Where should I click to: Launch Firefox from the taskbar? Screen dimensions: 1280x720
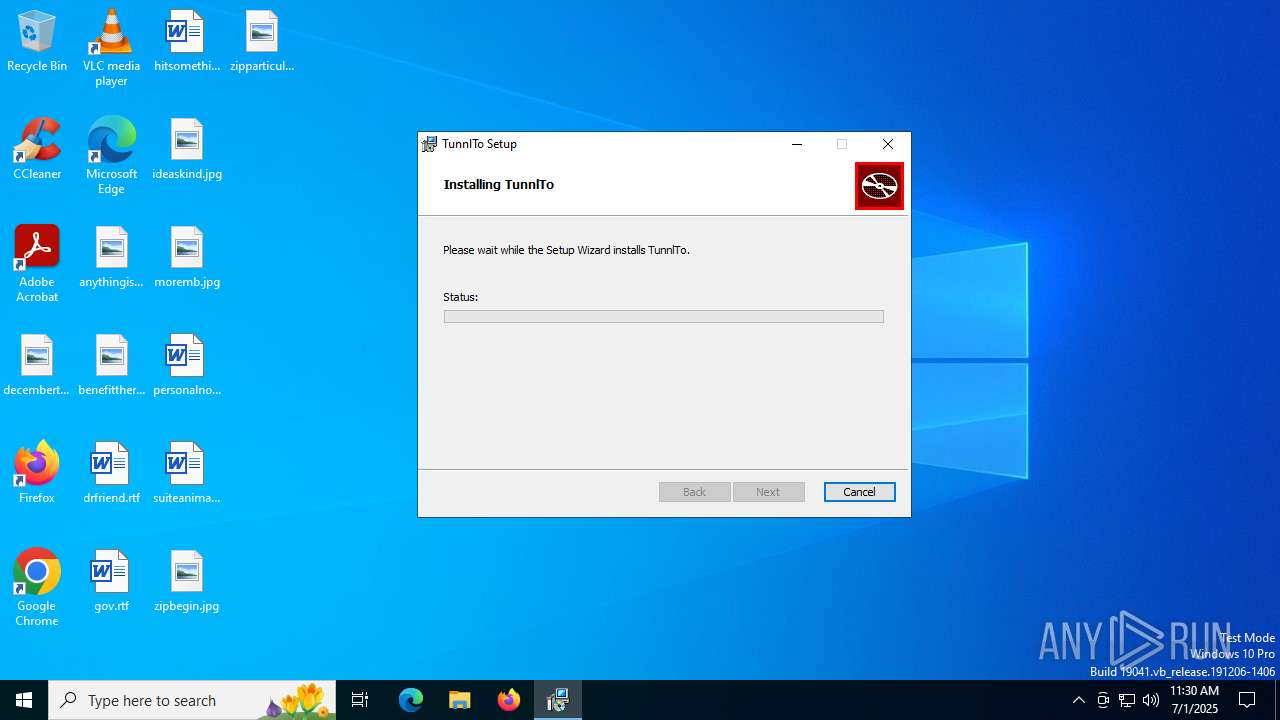[x=509, y=700]
